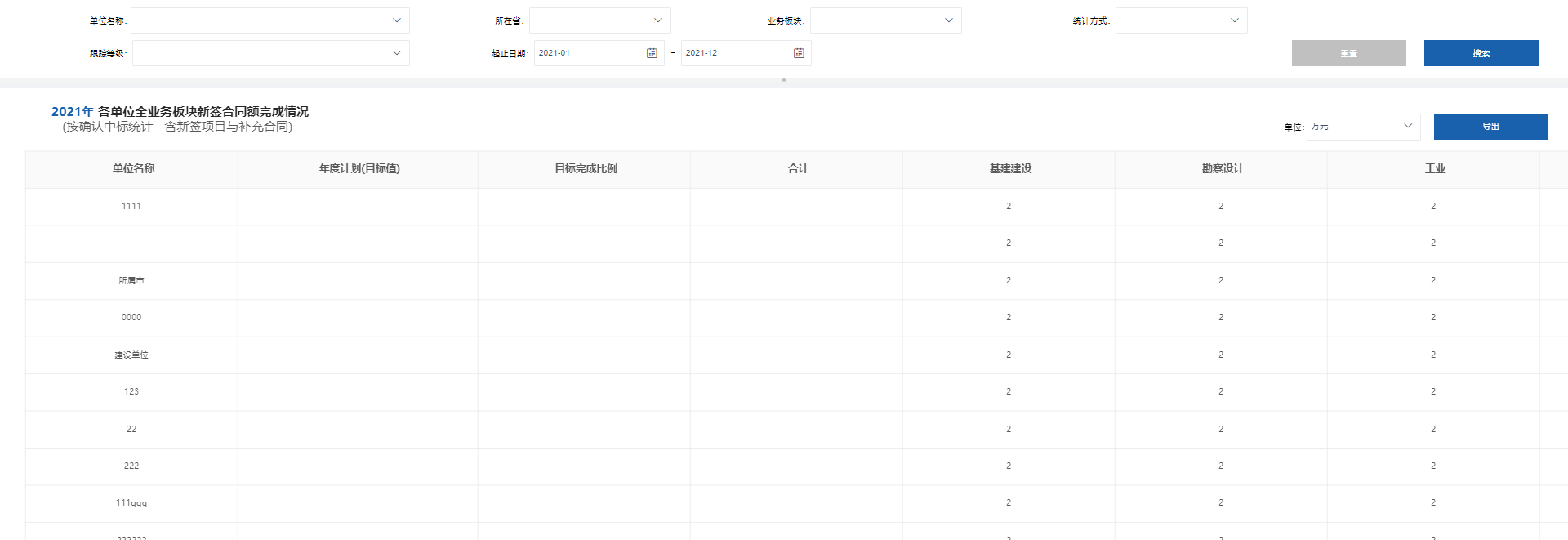Image resolution: width=1568 pixels, height=540 pixels.
Task: Click 基建建设 value 2 in row 222
Action: [x=1009, y=466]
